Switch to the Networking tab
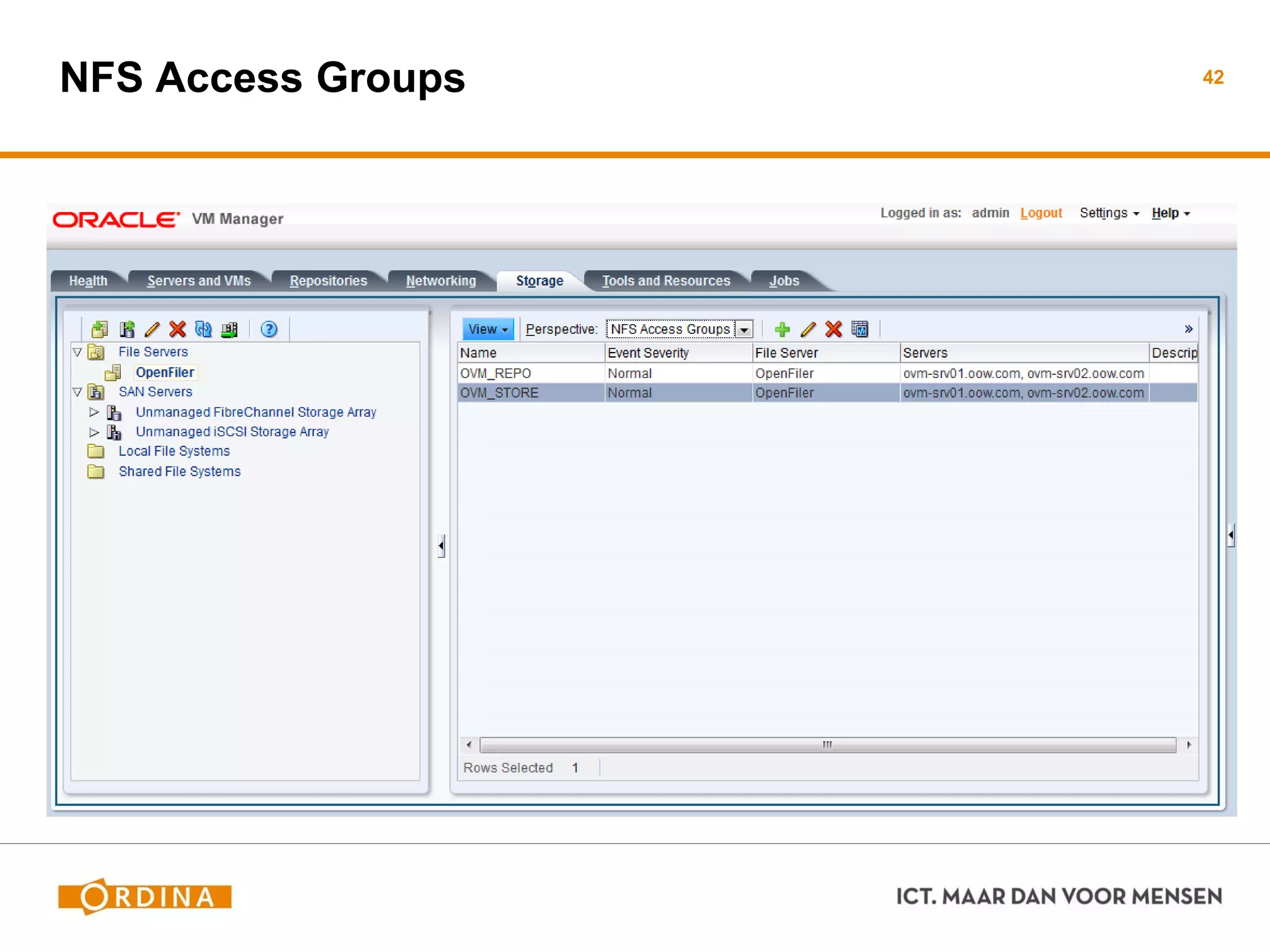 441,281
